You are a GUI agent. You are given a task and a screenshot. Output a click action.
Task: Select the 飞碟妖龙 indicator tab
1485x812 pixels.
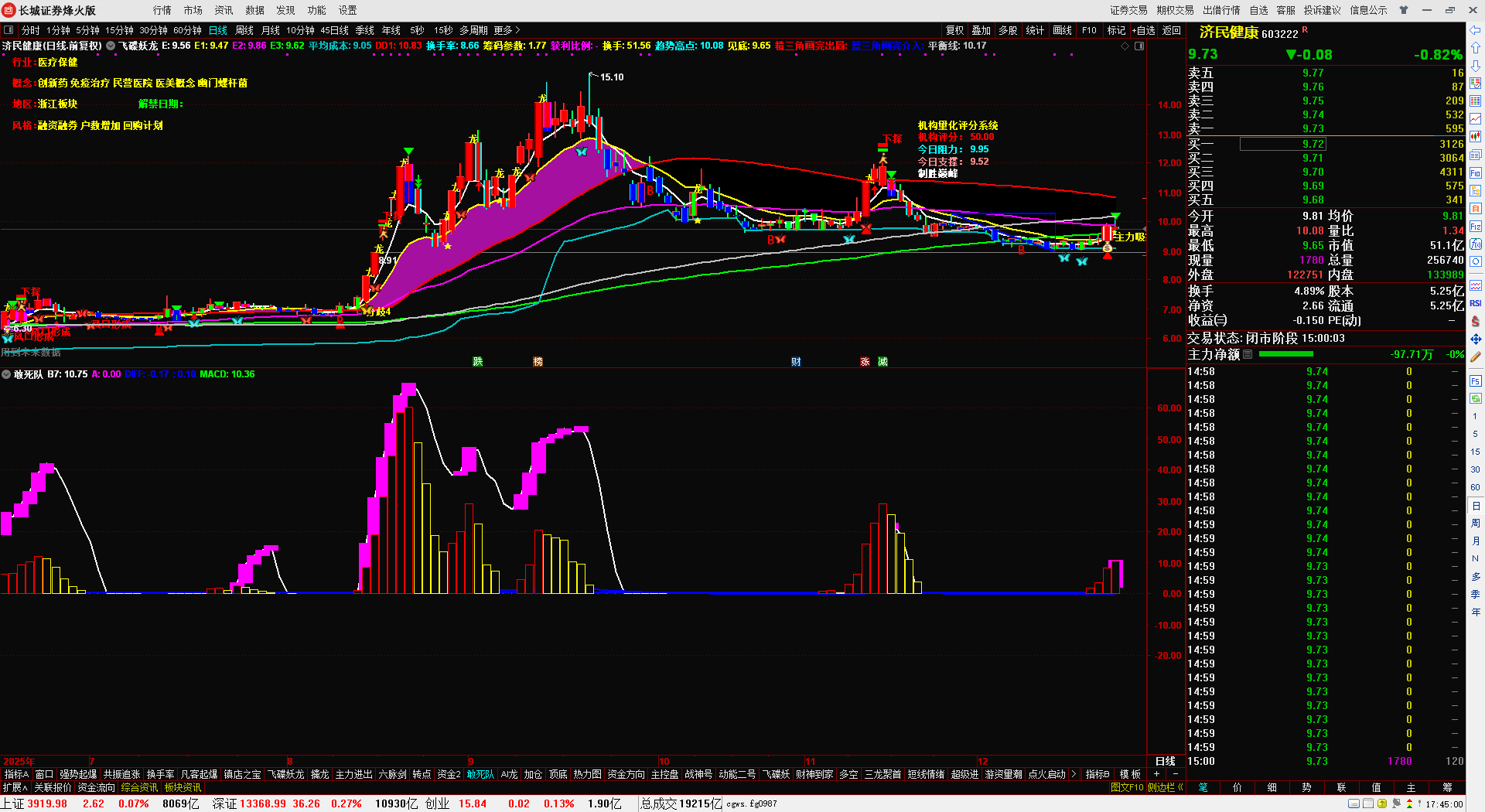[x=286, y=774]
